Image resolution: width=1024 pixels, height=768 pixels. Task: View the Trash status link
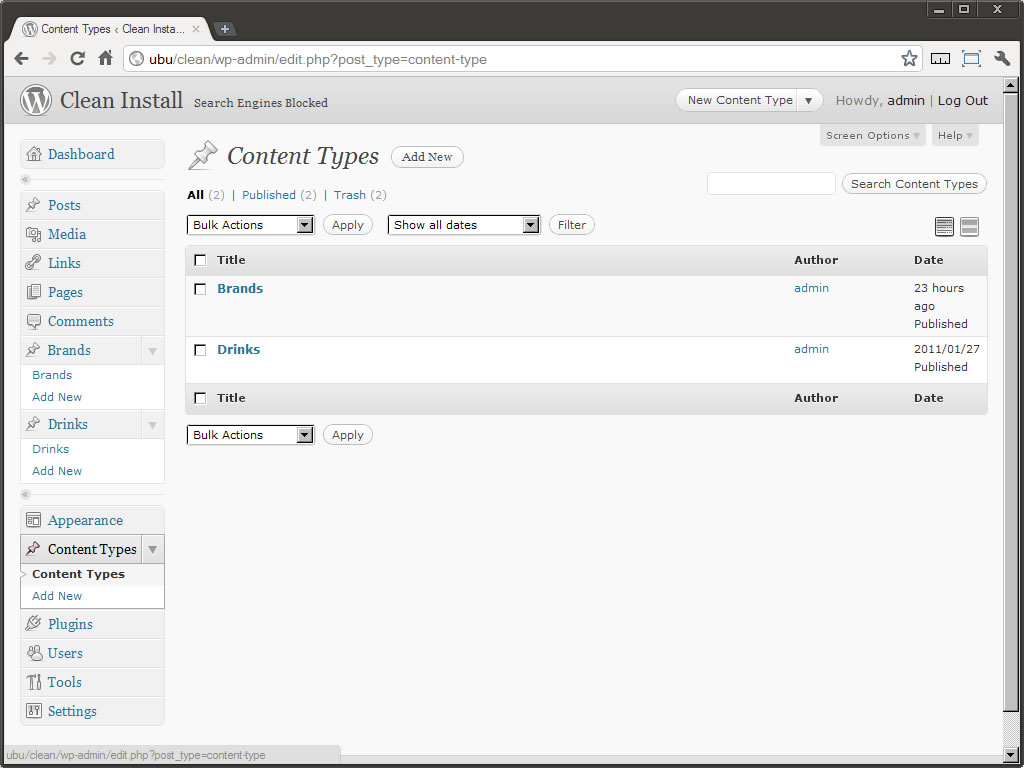click(349, 195)
